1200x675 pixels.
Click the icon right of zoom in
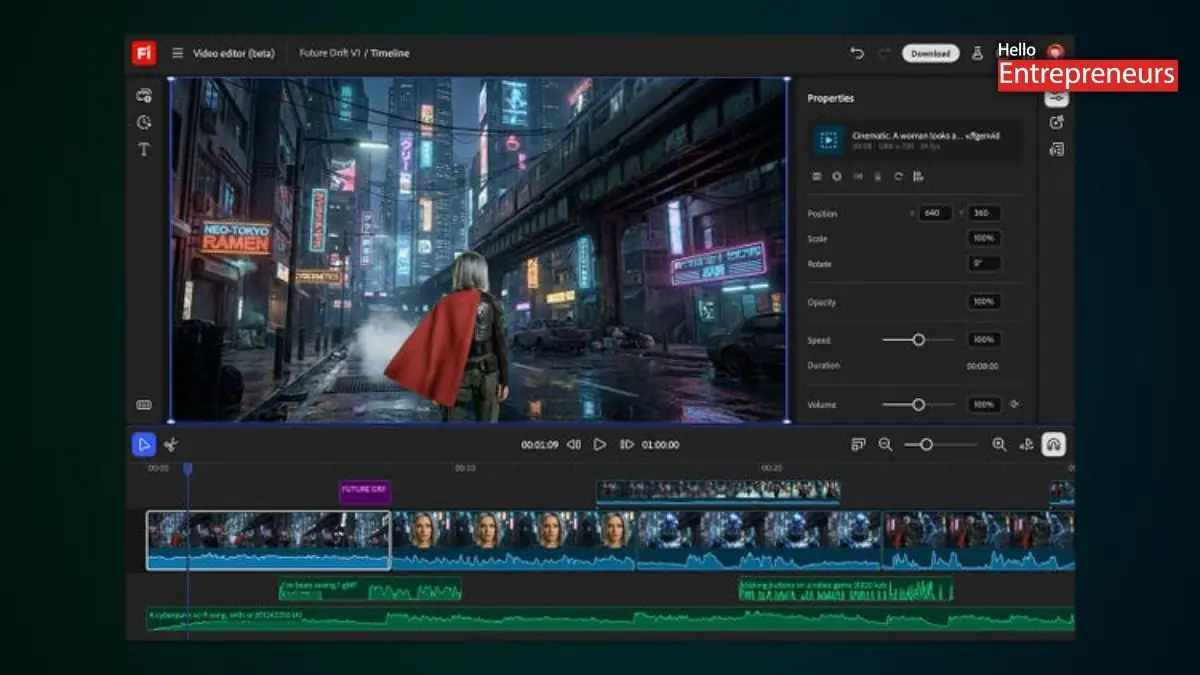pos(1026,445)
